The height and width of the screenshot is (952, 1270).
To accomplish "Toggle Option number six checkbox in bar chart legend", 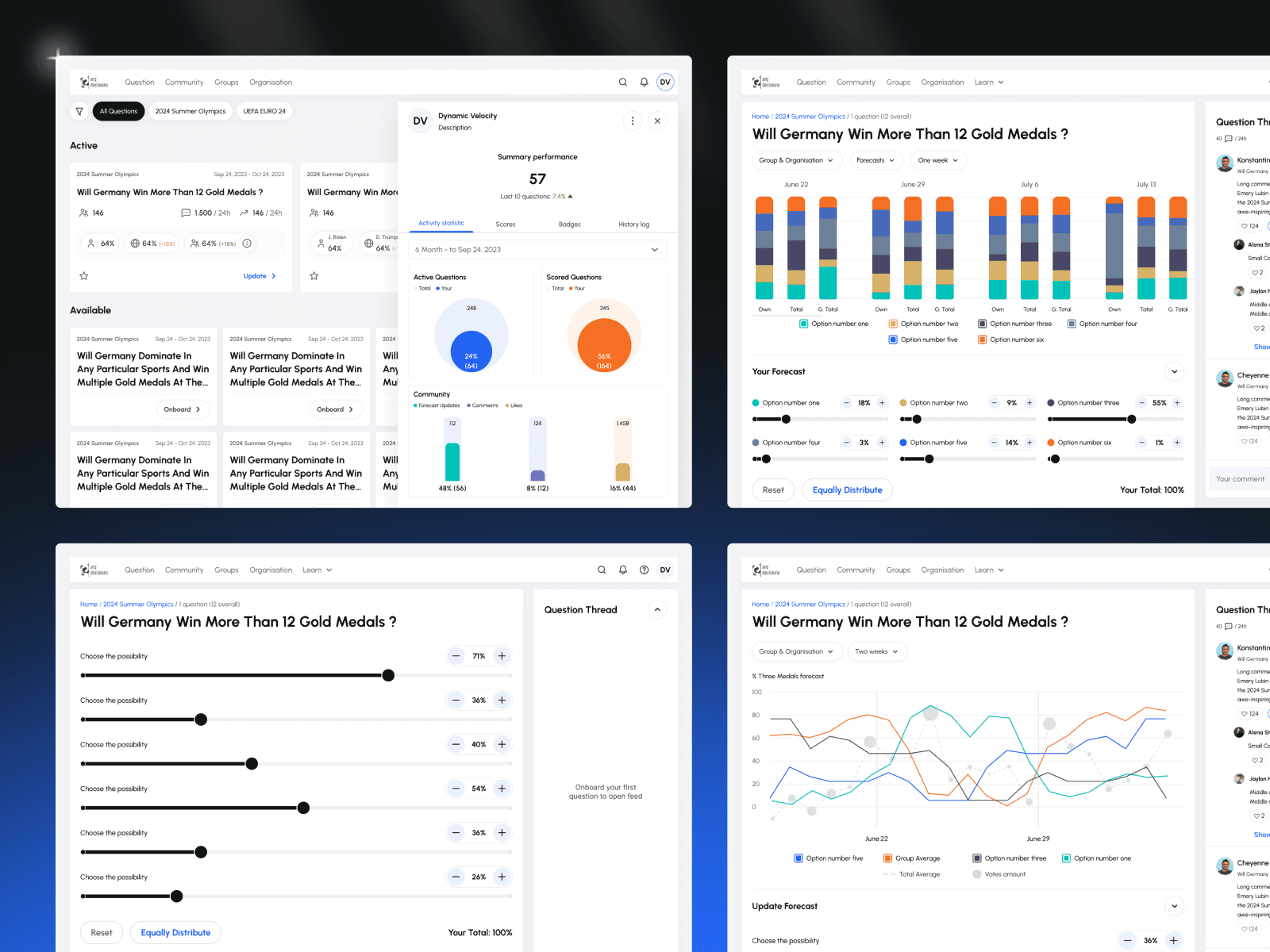I will pos(983,340).
